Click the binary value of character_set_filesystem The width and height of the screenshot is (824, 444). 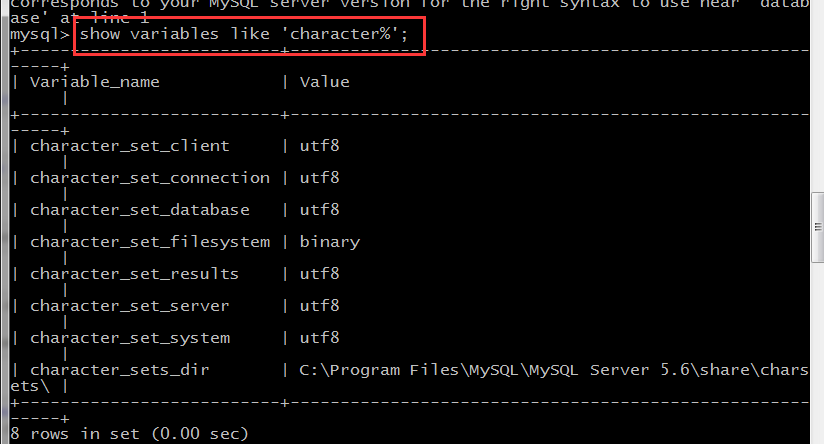pyautogui.click(x=329, y=242)
